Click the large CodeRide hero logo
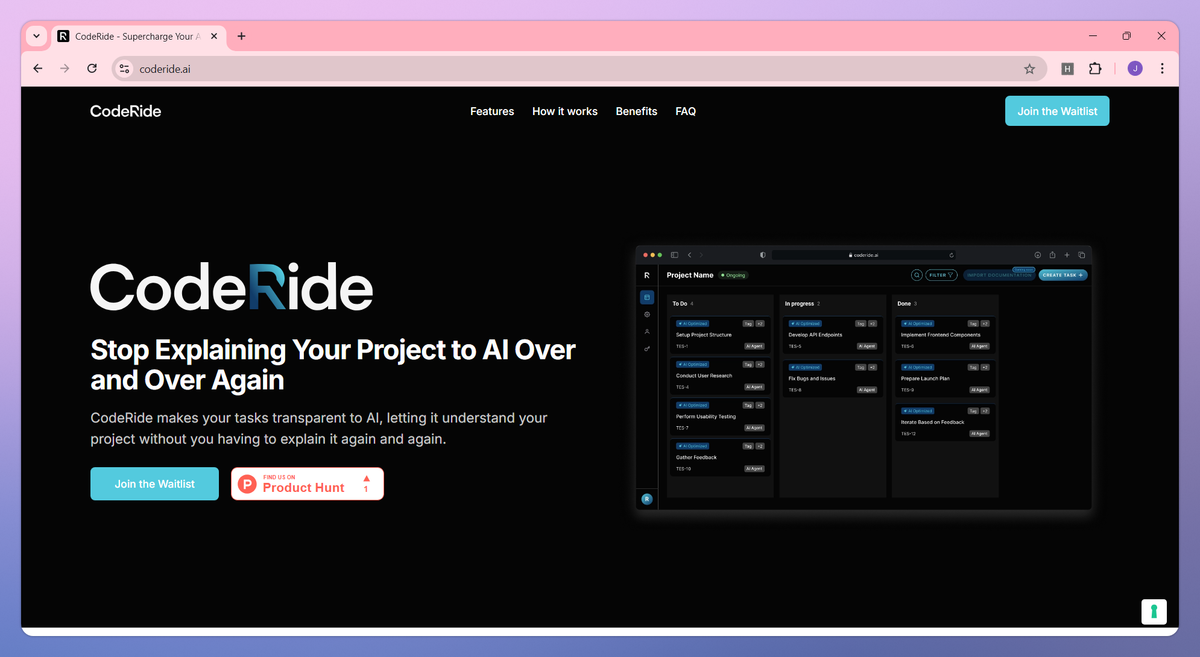1200x657 pixels. point(231,287)
